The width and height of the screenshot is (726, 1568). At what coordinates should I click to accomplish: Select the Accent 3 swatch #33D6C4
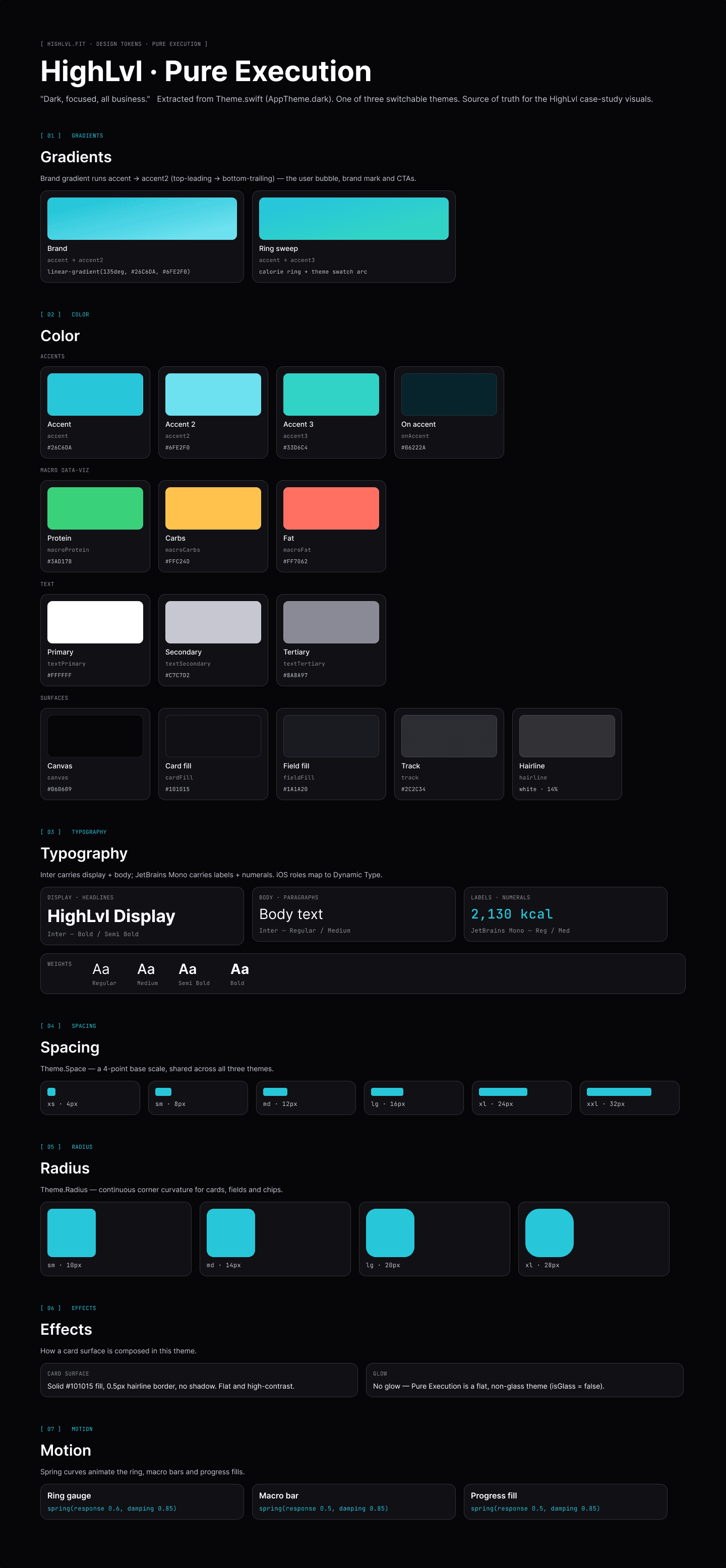(x=331, y=395)
